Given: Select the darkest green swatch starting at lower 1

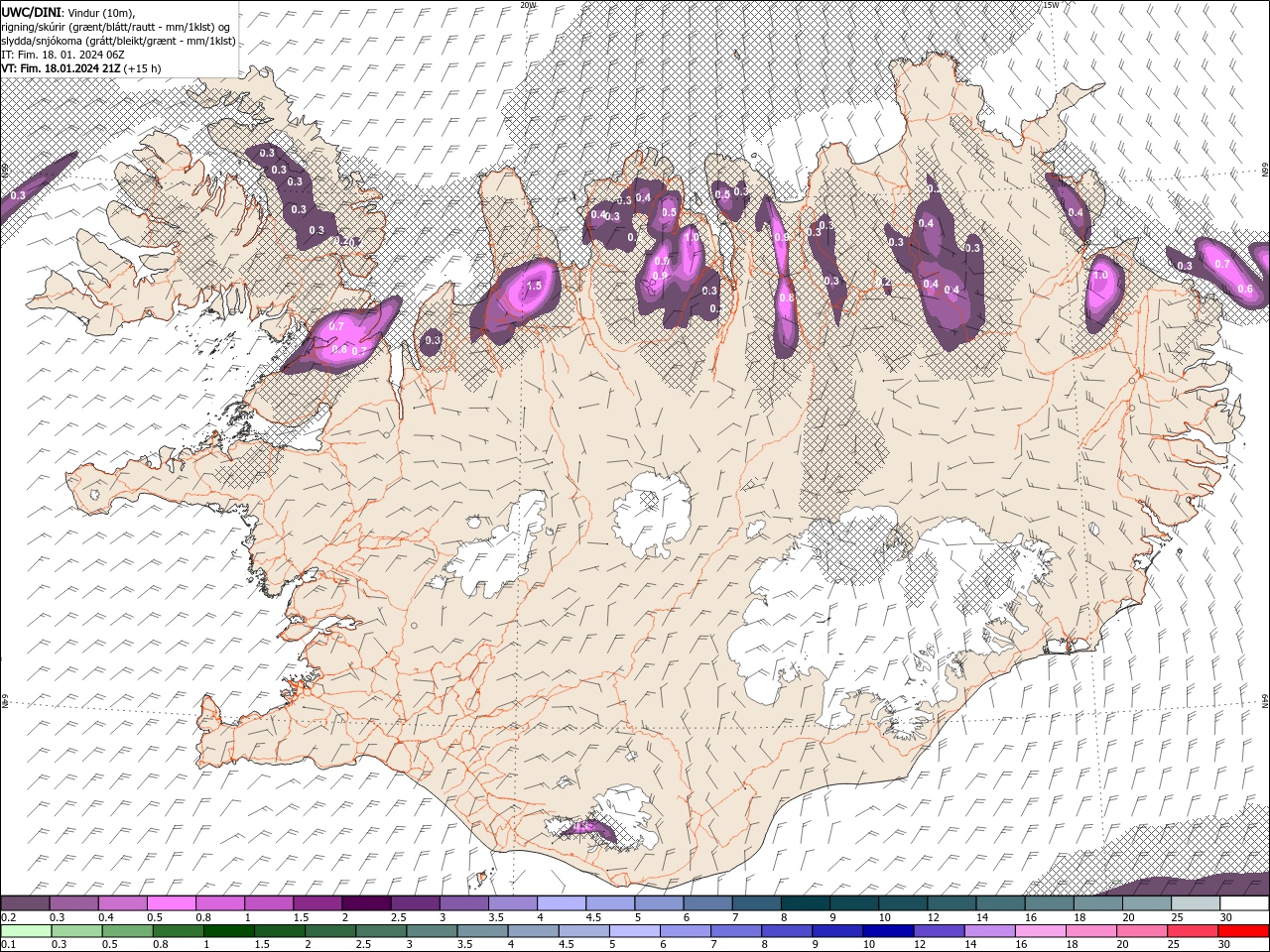Looking at the screenshot, I should [228, 931].
